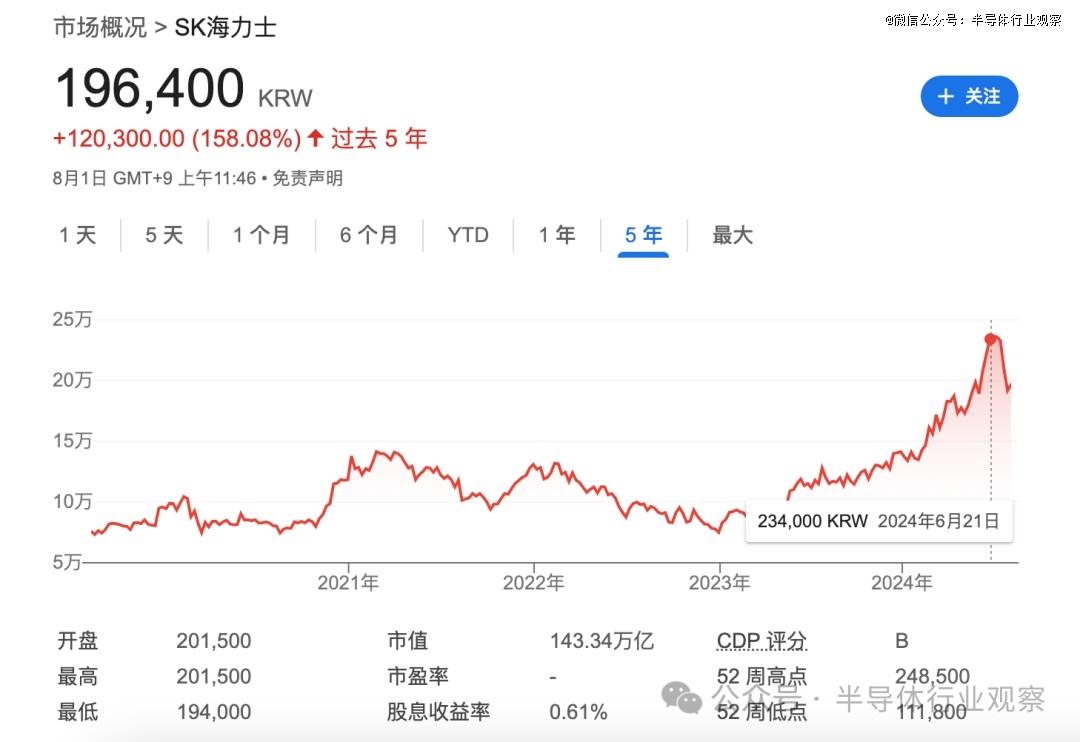
Task: Select the 6 个月 range tab
Action: coord(368,235)
